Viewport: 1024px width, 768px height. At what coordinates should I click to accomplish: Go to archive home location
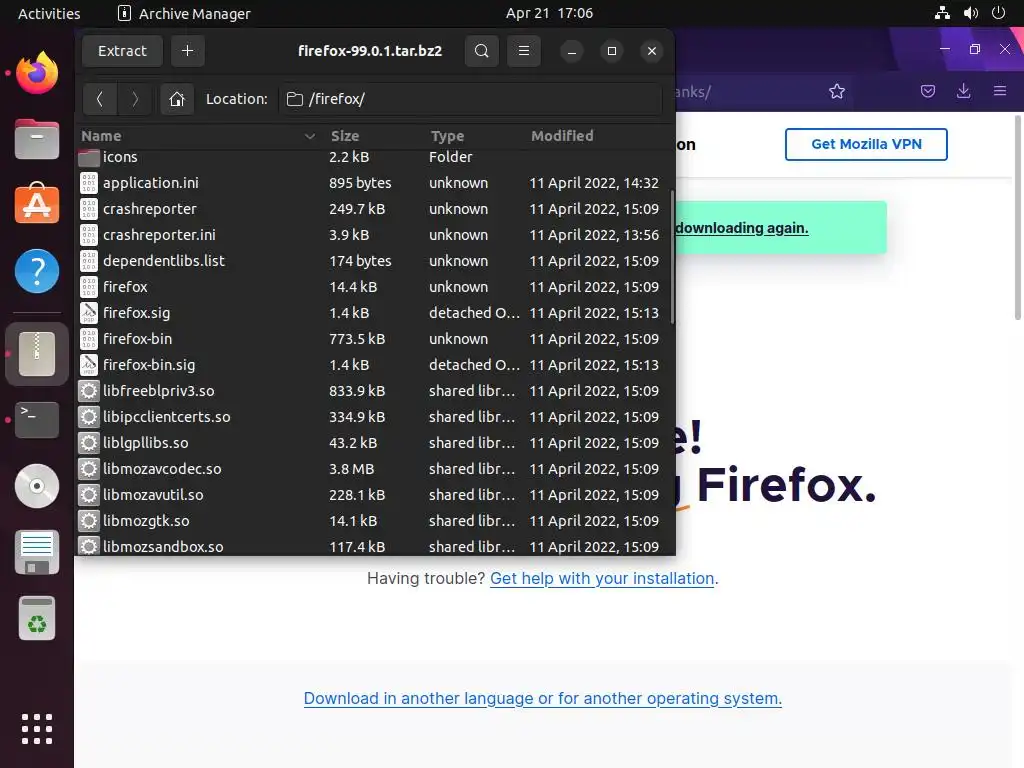[x=177, y=99]
